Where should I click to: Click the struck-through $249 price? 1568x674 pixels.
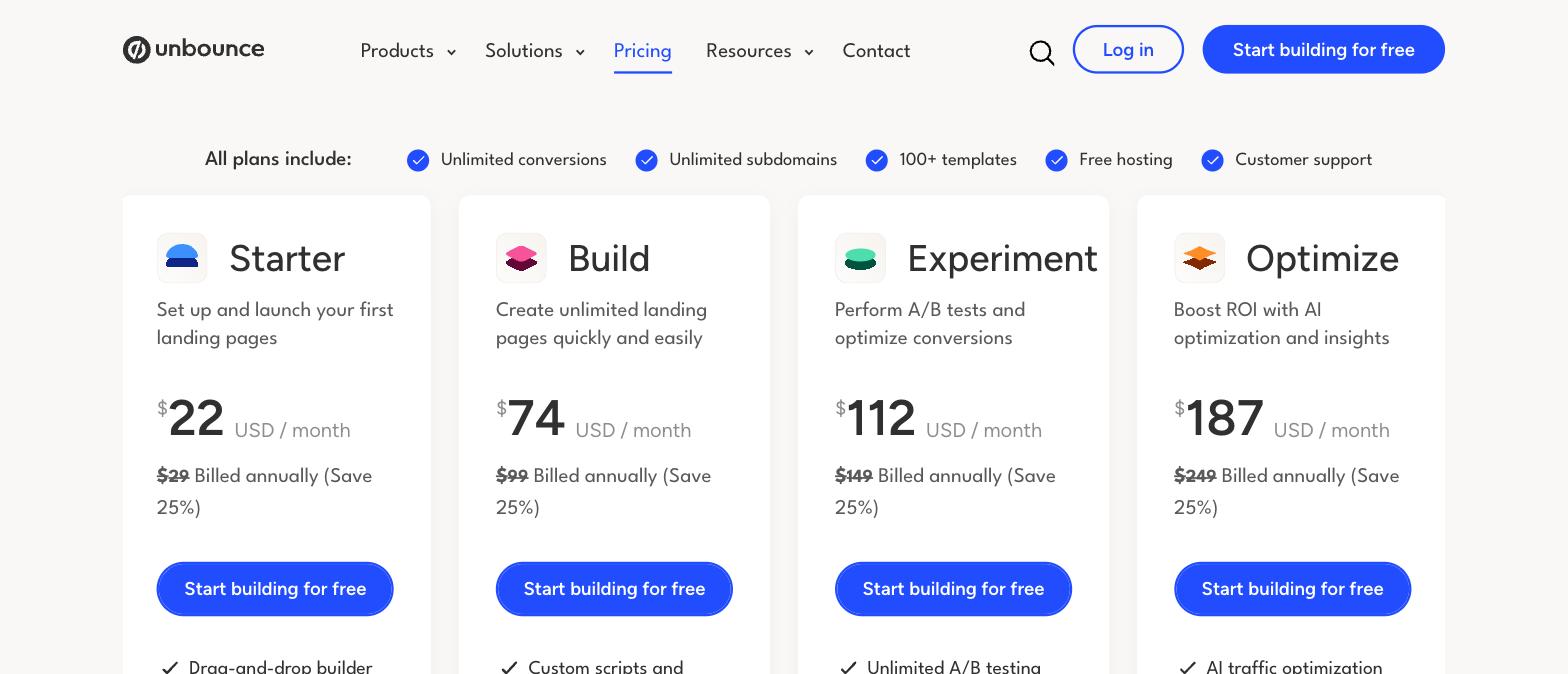(1195, 476)
